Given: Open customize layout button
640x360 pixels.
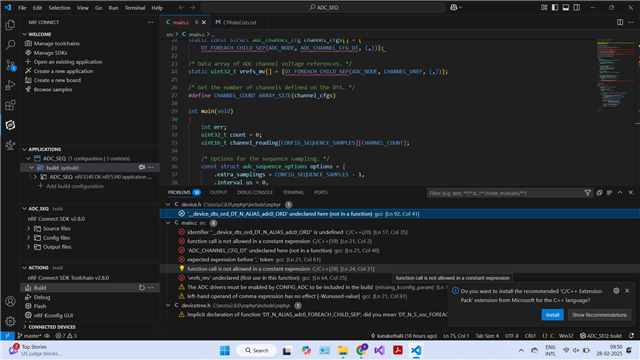Looking at the screenshot, I should point(544,7).
